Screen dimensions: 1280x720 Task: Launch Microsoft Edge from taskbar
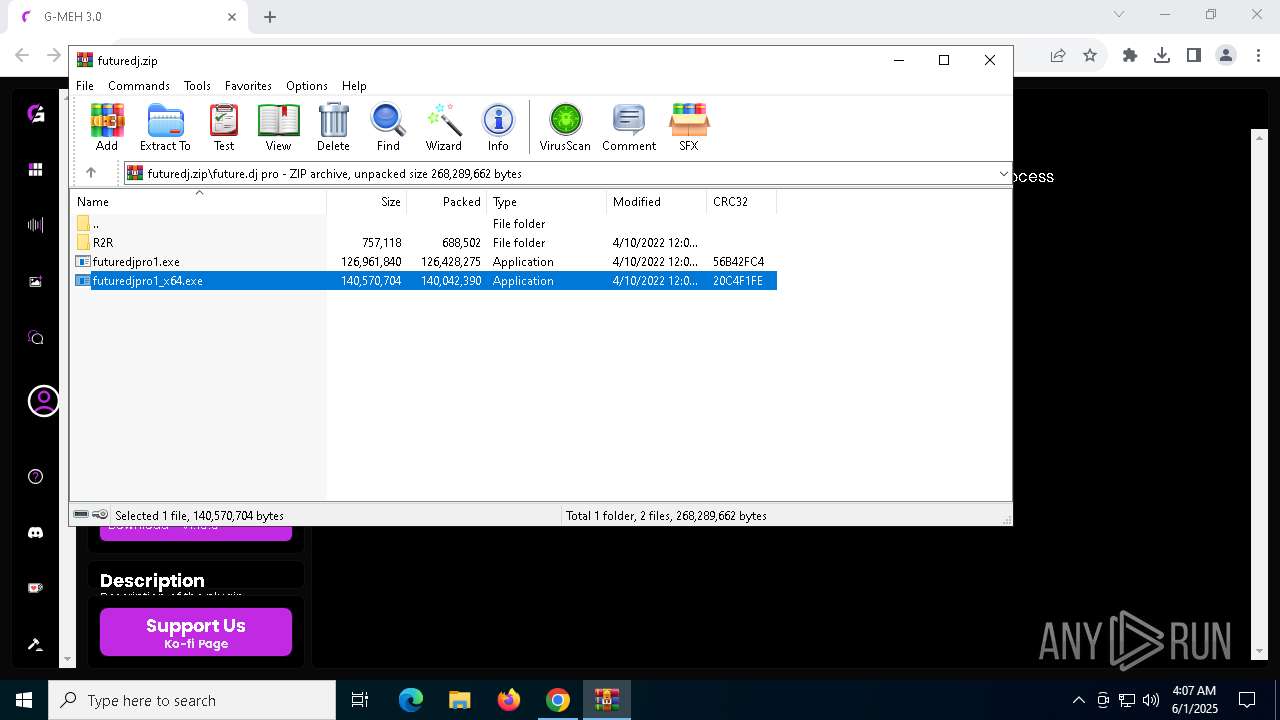tap(411, 700)
